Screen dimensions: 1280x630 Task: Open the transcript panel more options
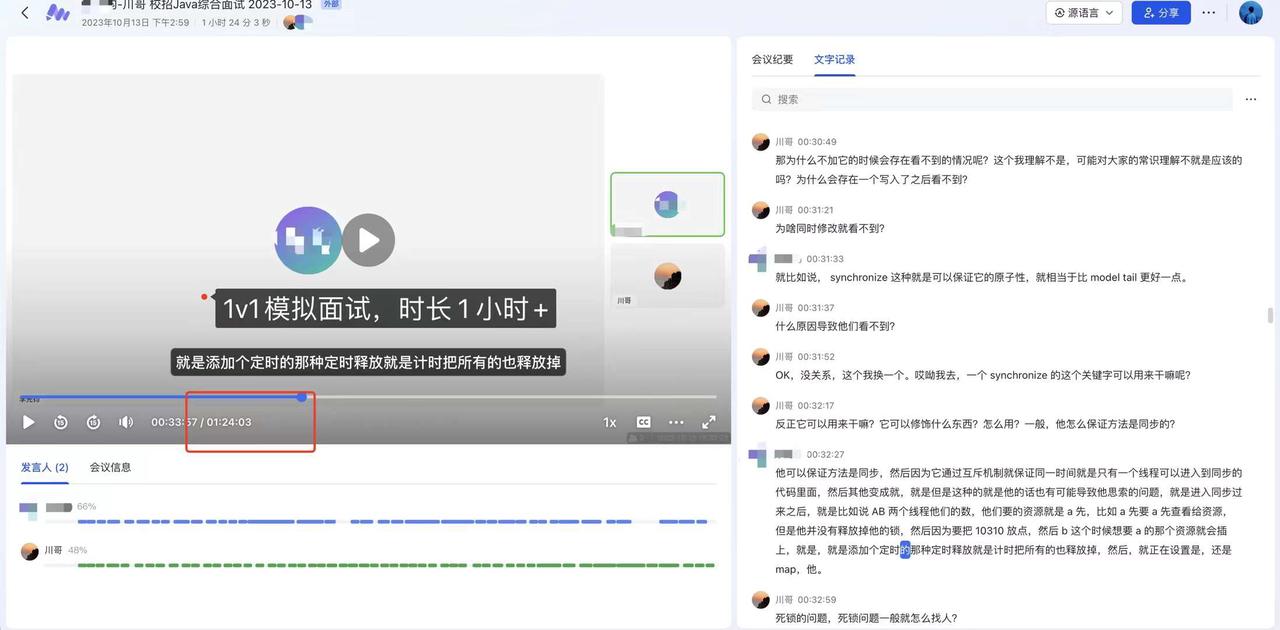[x=1250, y=99]
